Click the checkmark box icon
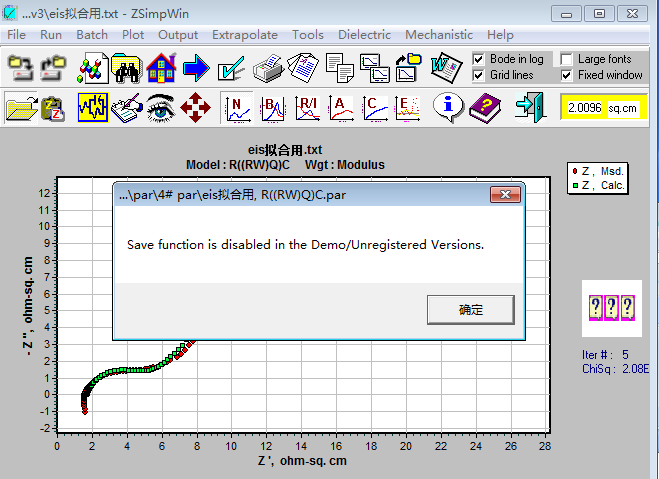 click(x=231, y=68)
